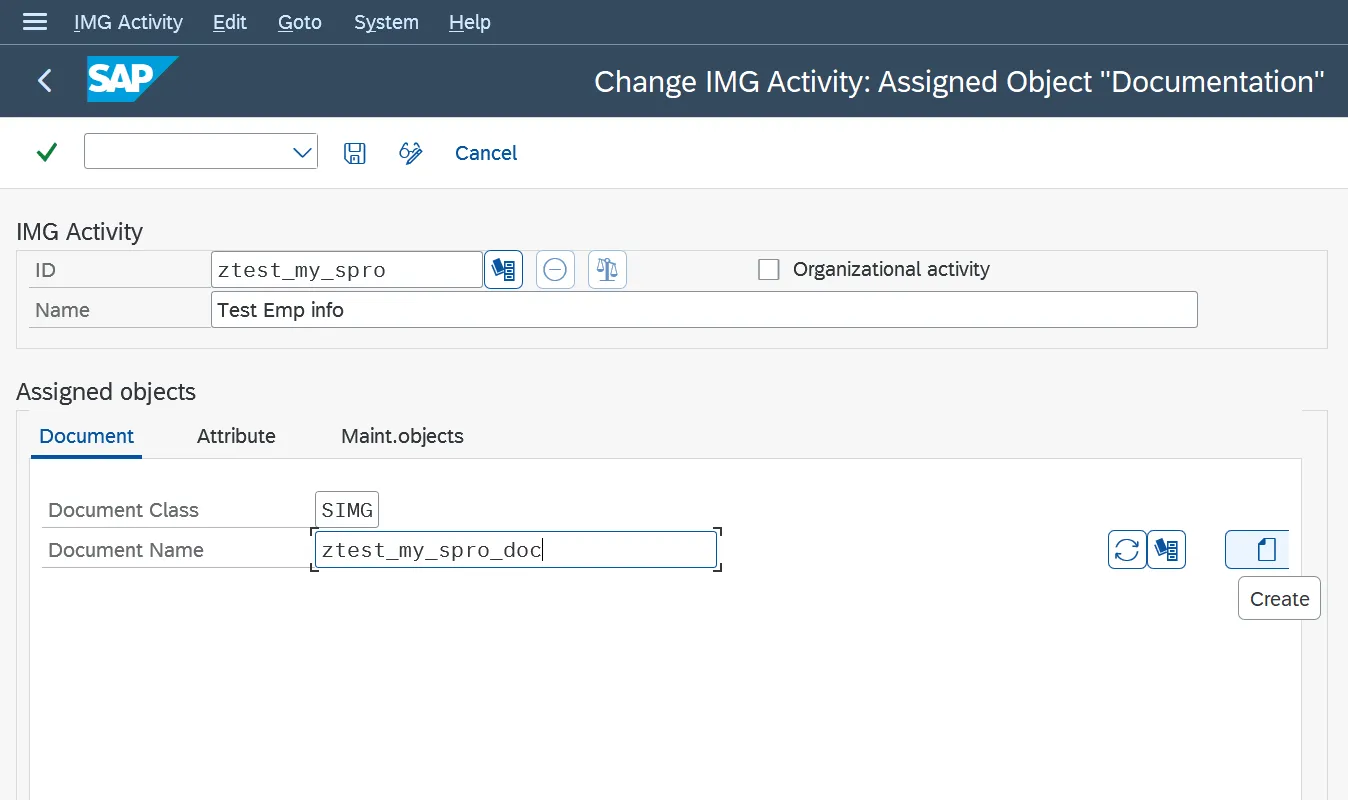This screenshot has width=1348, height=800.
Task: Open the where-used list icon beside the ID field
Action: pyautogui.click(x=503, y=269)
